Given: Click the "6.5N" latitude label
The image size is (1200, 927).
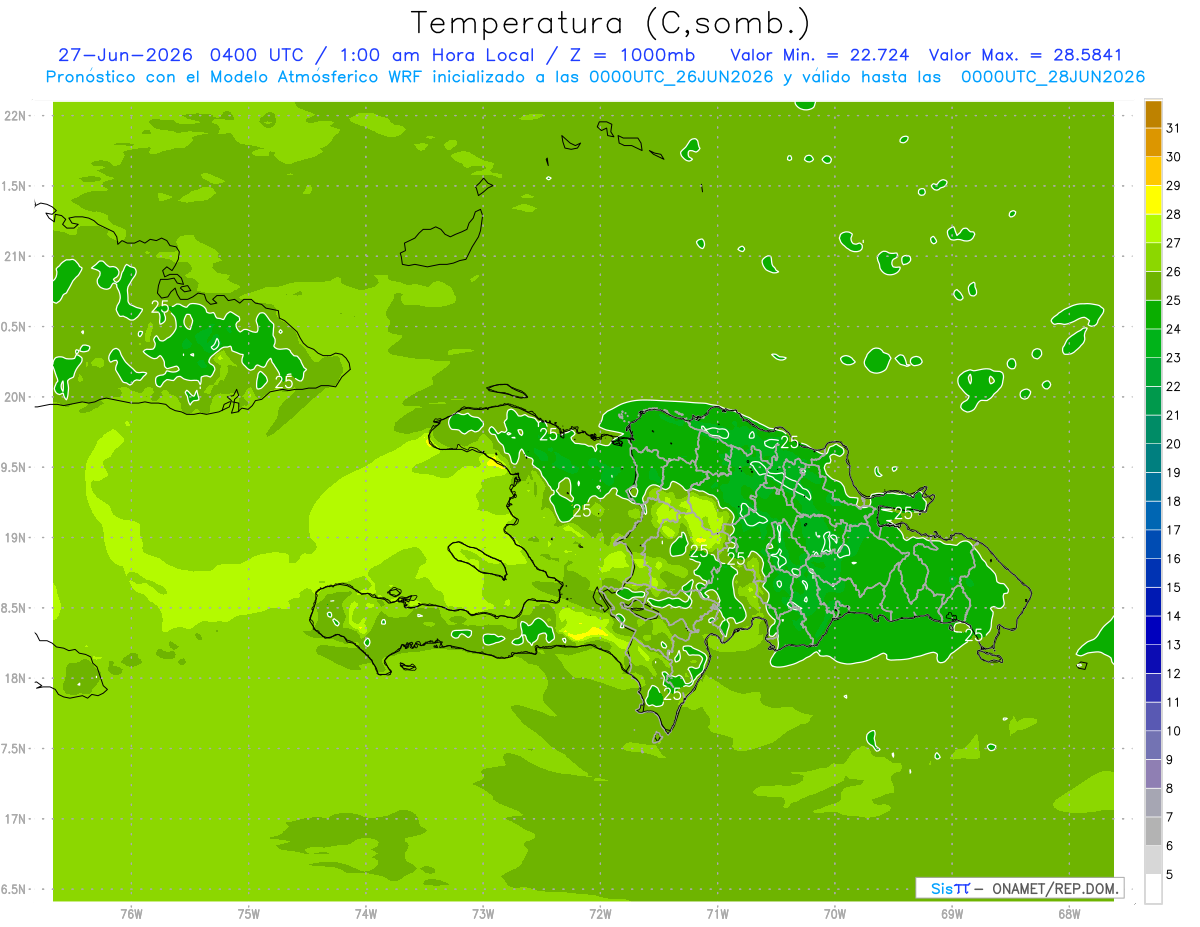Looking at the screenshot, I should tap(15, 889).
